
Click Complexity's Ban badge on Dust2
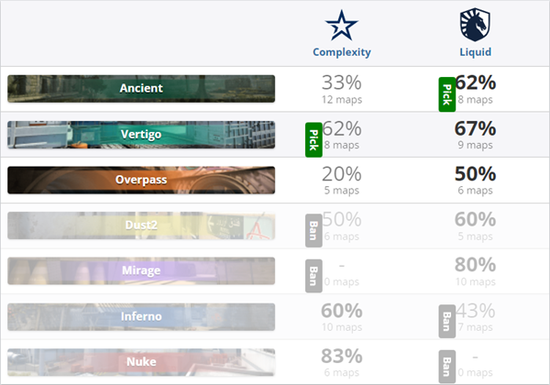coord(314,230)
